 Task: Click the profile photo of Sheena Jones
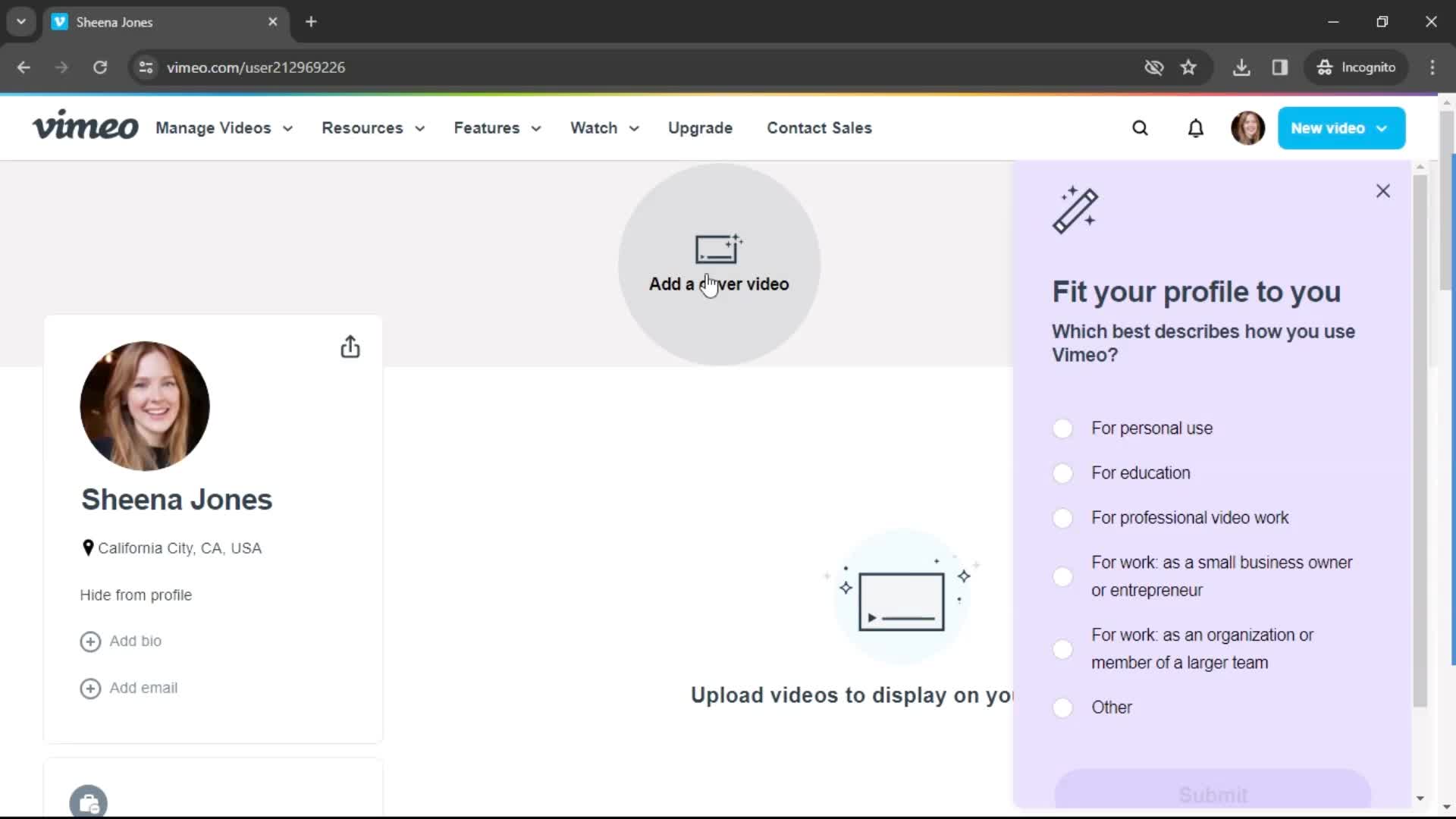(145, 406)
